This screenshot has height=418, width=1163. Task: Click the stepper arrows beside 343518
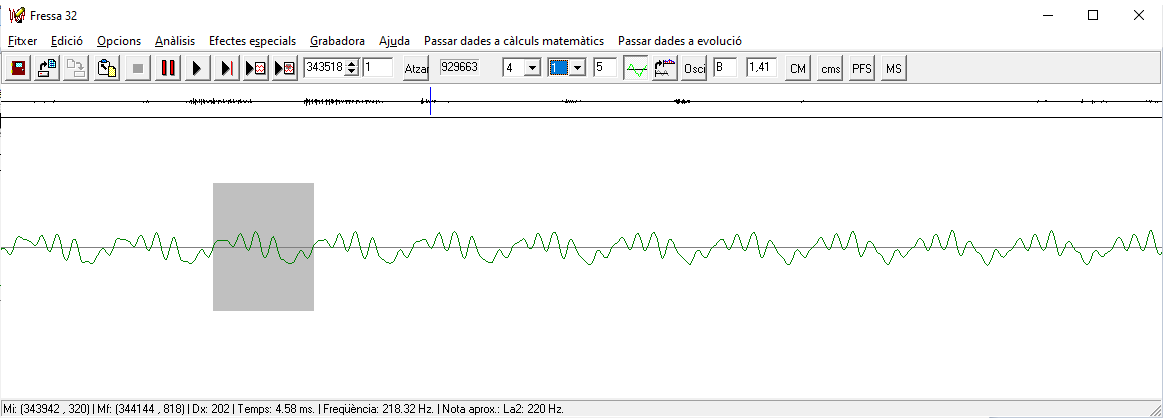click(351, 68)
